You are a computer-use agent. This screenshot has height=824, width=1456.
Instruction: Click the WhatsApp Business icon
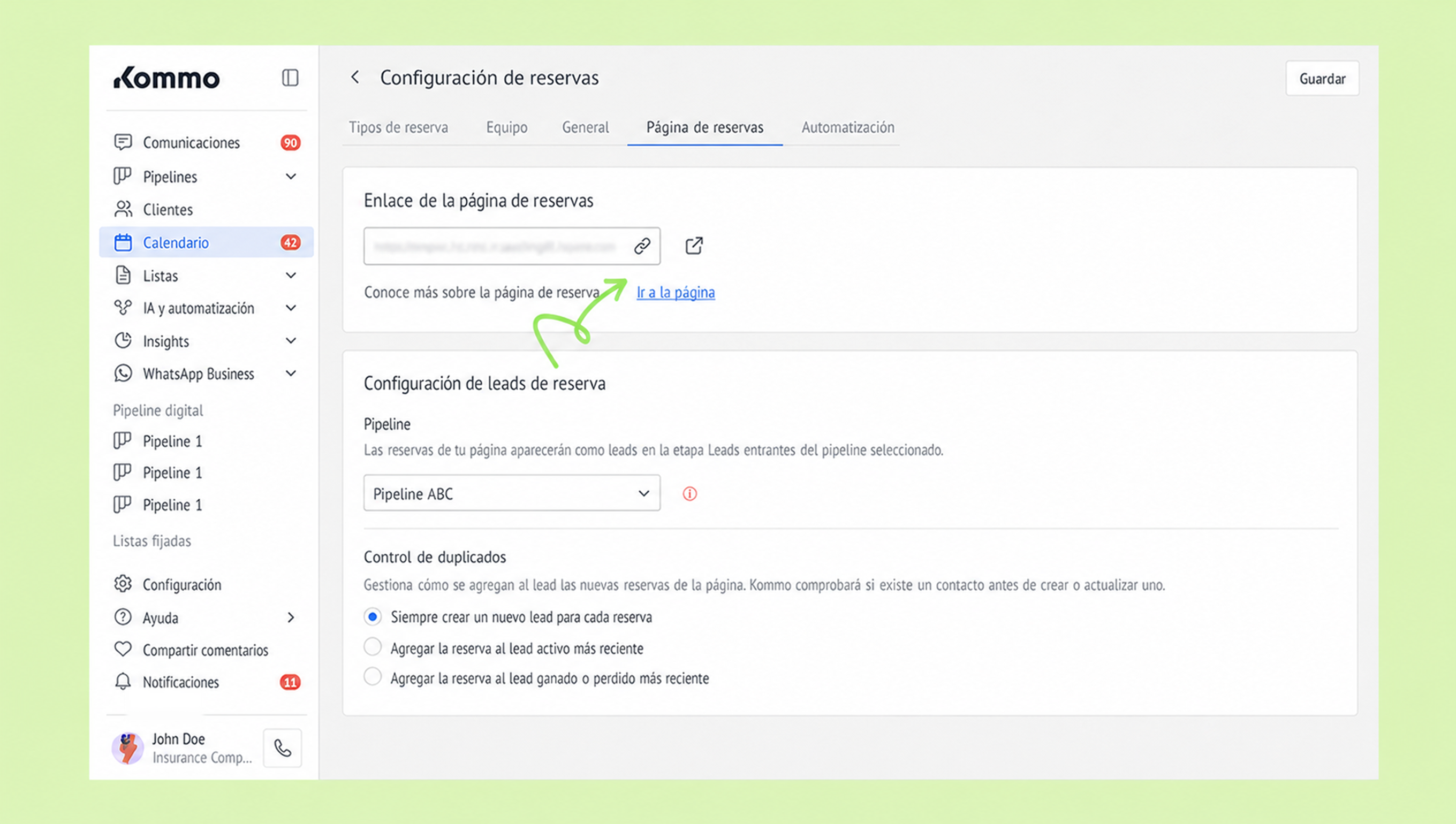coord(123,373)
